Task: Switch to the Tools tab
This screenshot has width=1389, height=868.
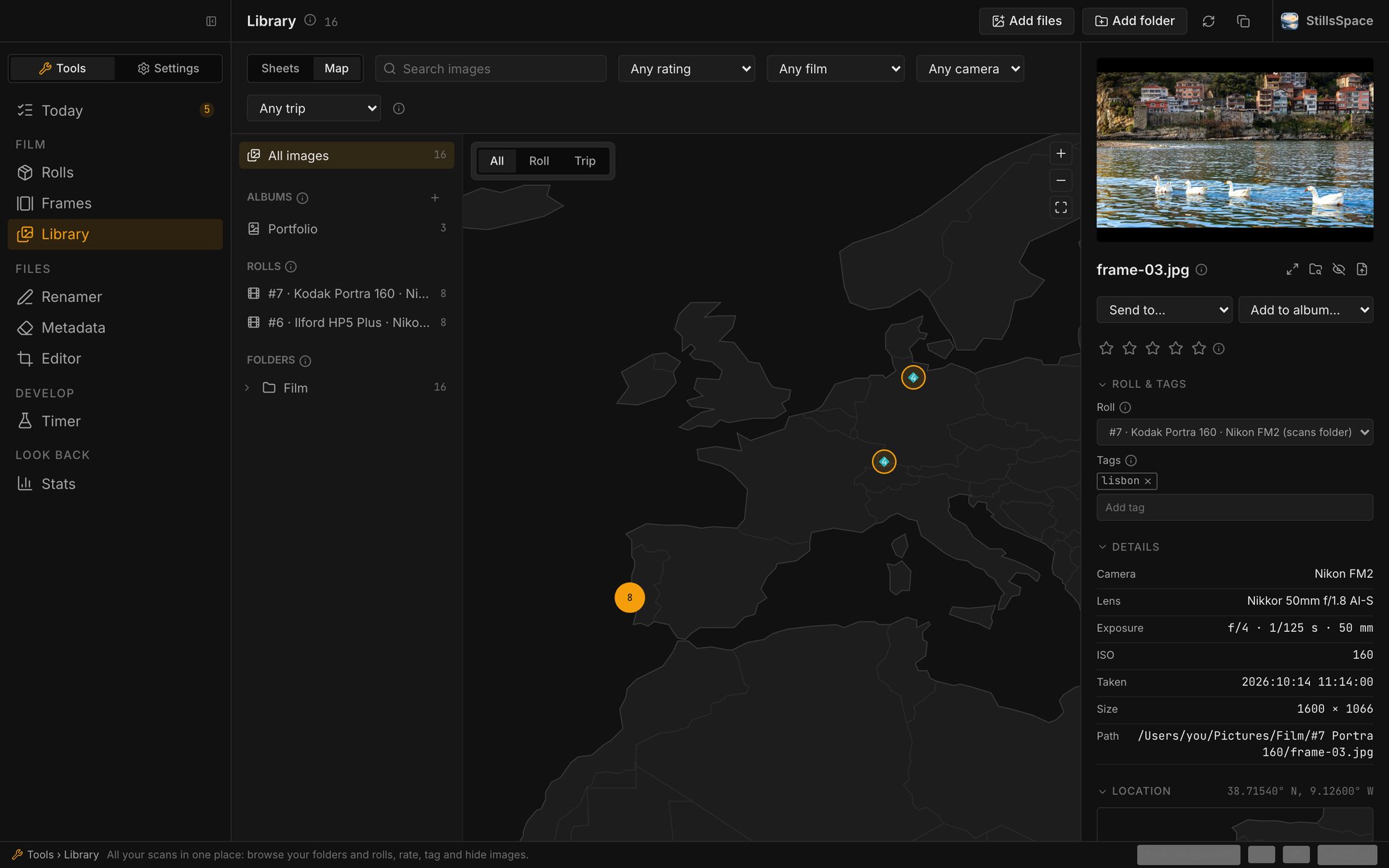Action: pos(63,68)
